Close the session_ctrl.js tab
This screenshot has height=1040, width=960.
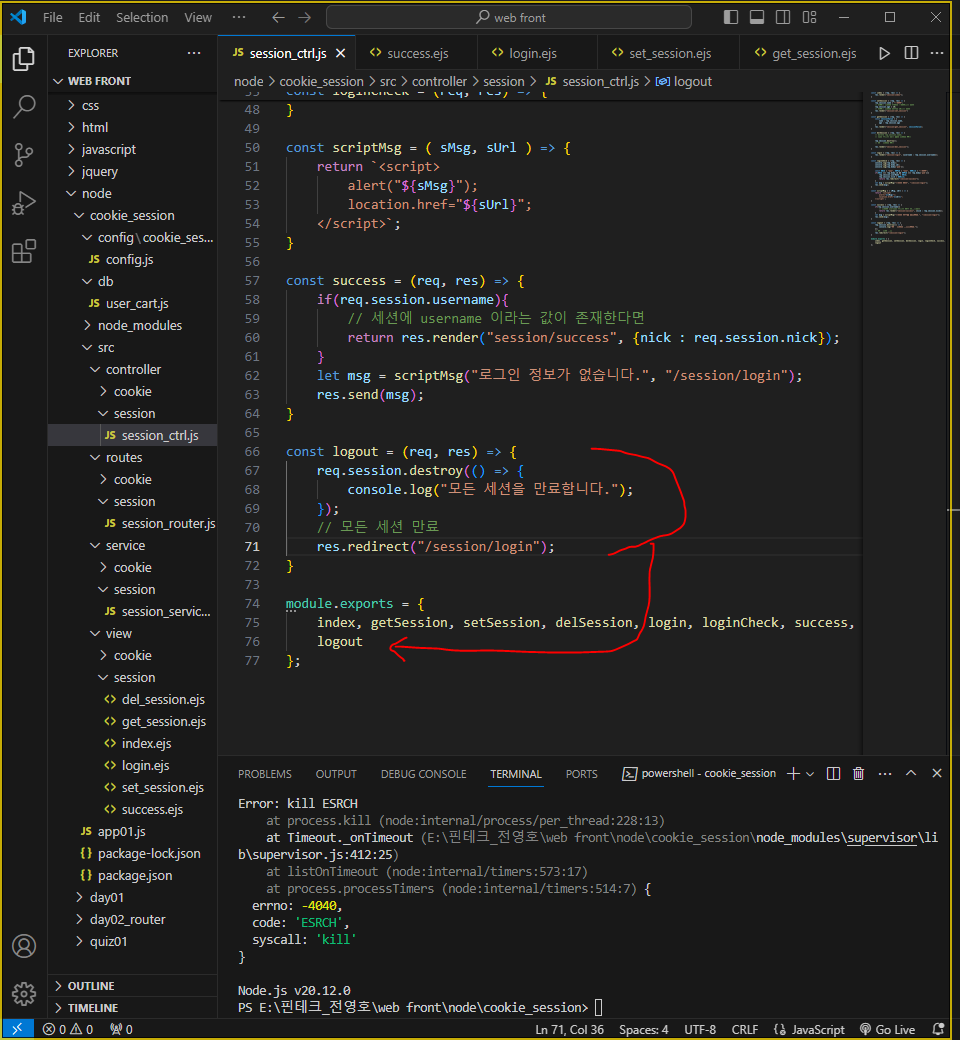tap(340, 53)
